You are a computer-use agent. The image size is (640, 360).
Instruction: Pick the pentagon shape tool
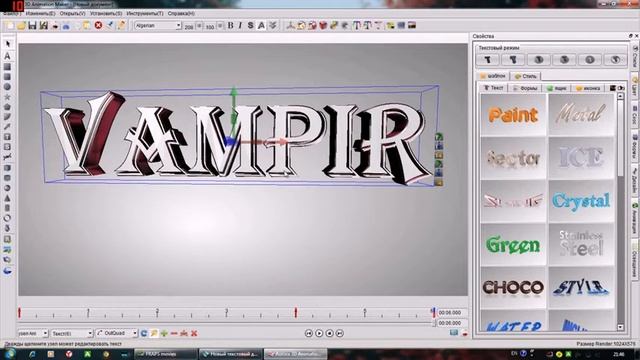pos(7,107)
